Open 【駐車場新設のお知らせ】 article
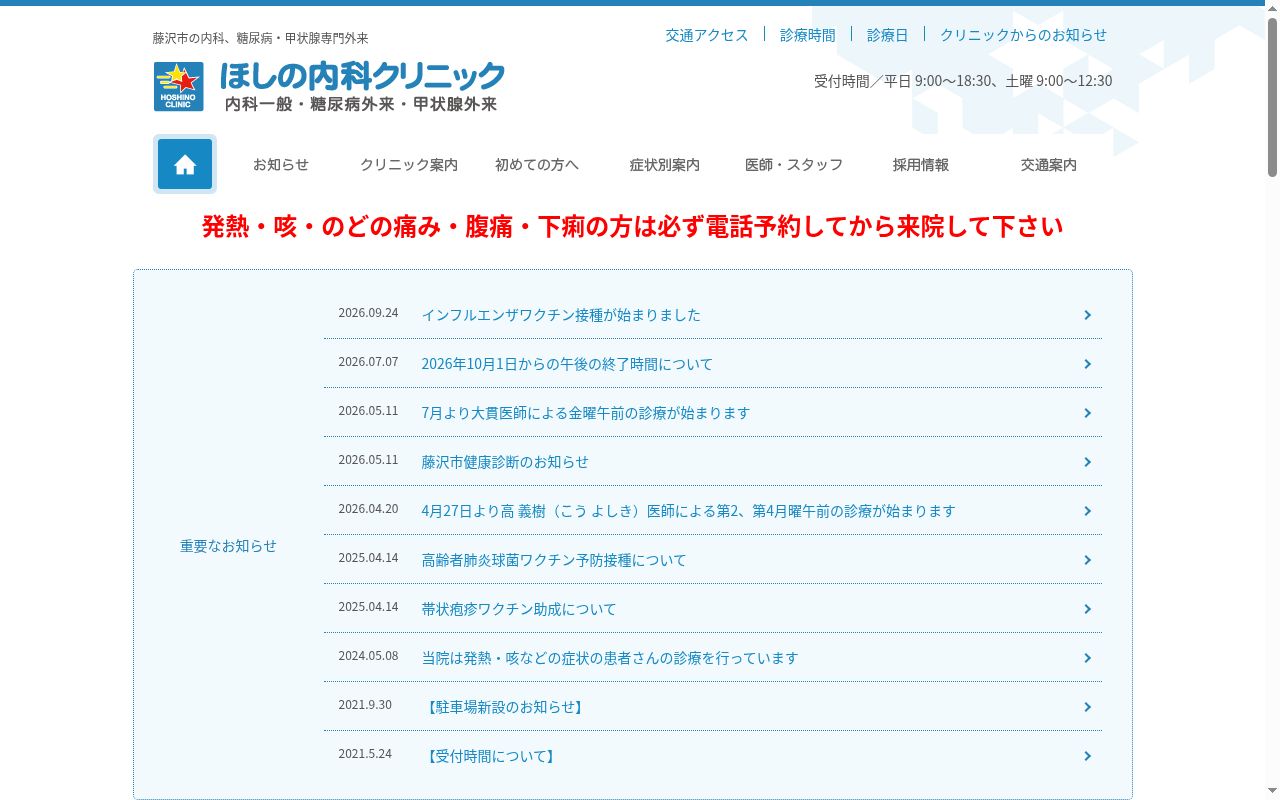 pos(505,707)
